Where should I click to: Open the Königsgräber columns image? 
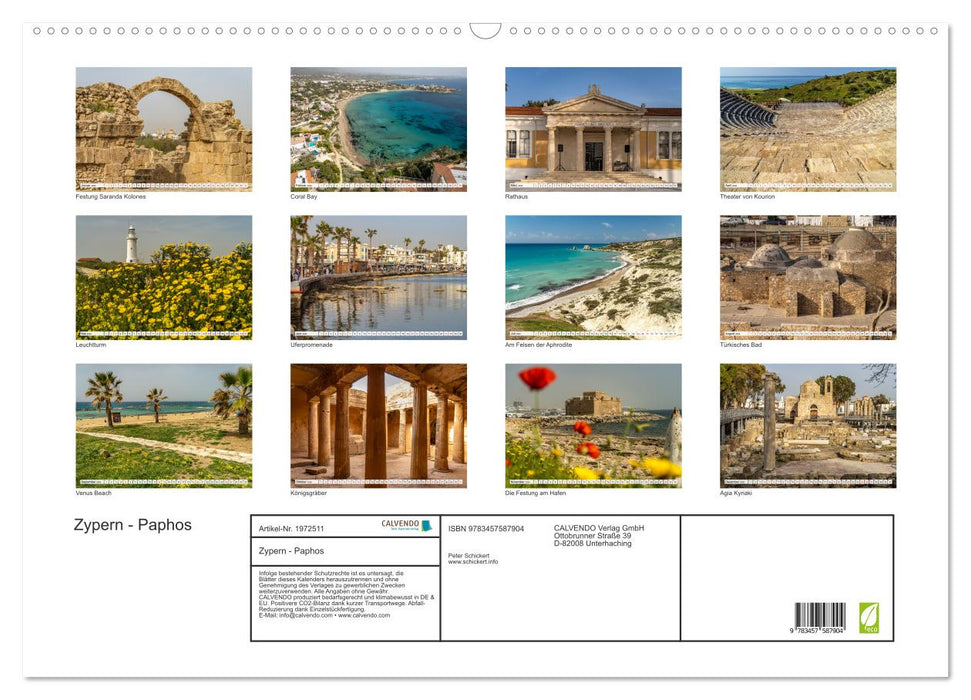(378, 425)
